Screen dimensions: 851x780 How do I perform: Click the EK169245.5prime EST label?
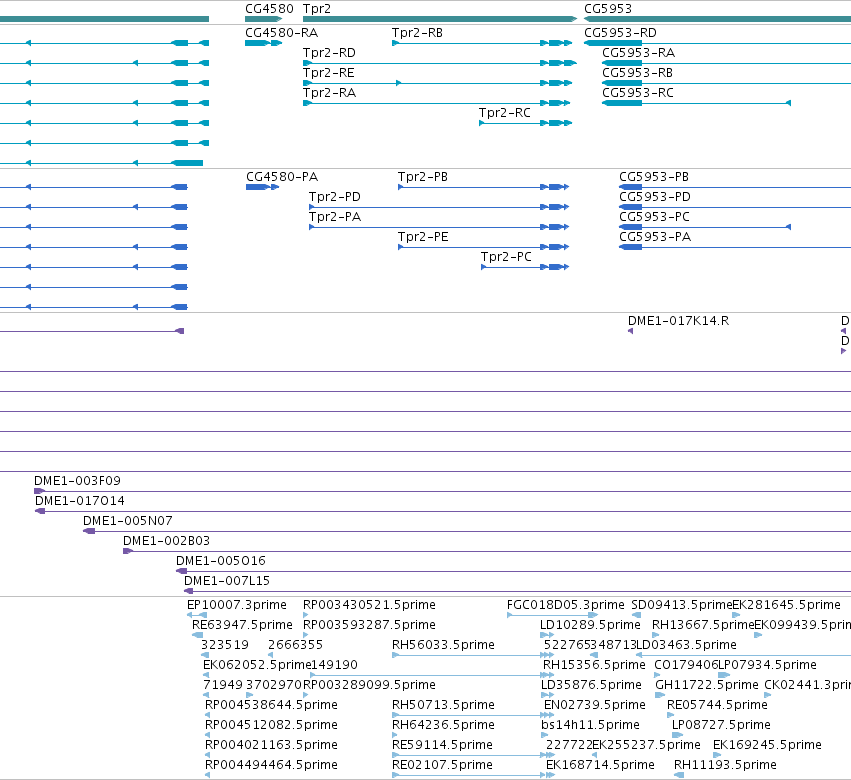(x=767, y=745)
